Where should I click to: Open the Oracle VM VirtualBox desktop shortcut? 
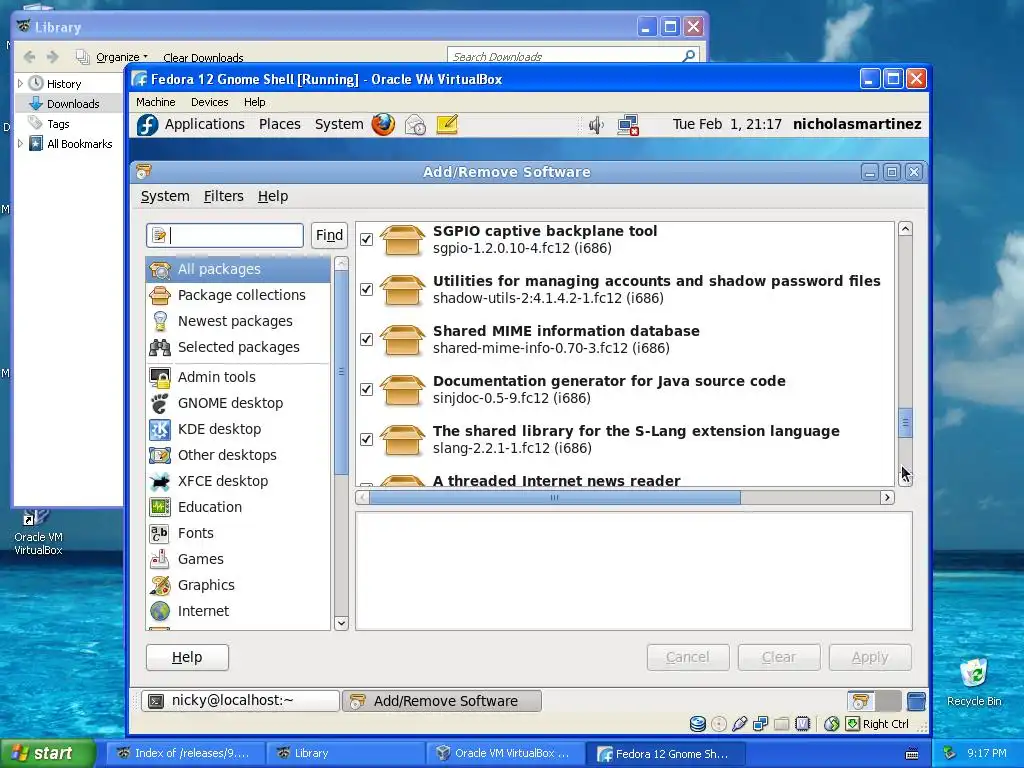pos(38,533)
